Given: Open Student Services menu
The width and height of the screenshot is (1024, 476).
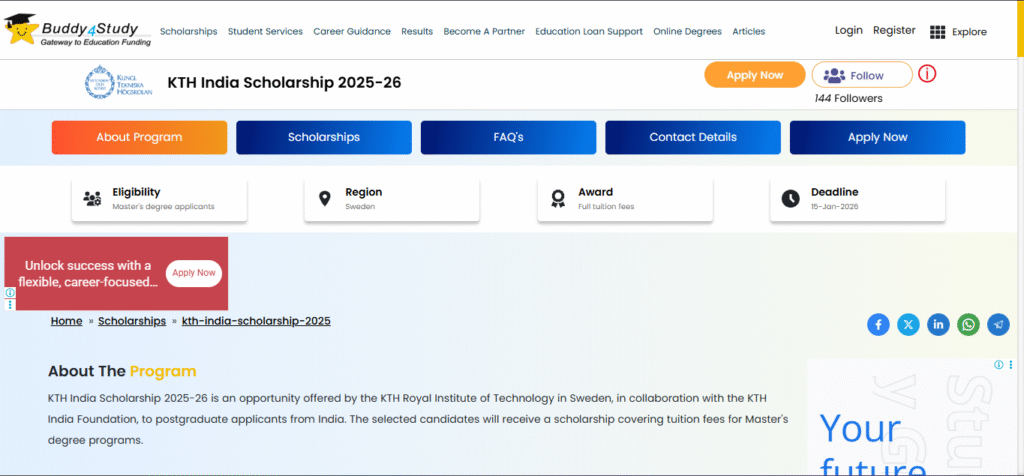Looking at the screenshot, I should [x=265, y=31].
